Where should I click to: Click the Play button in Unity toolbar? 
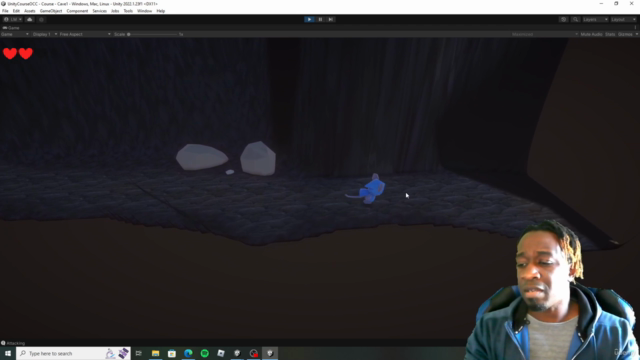[x=309, y=19]
